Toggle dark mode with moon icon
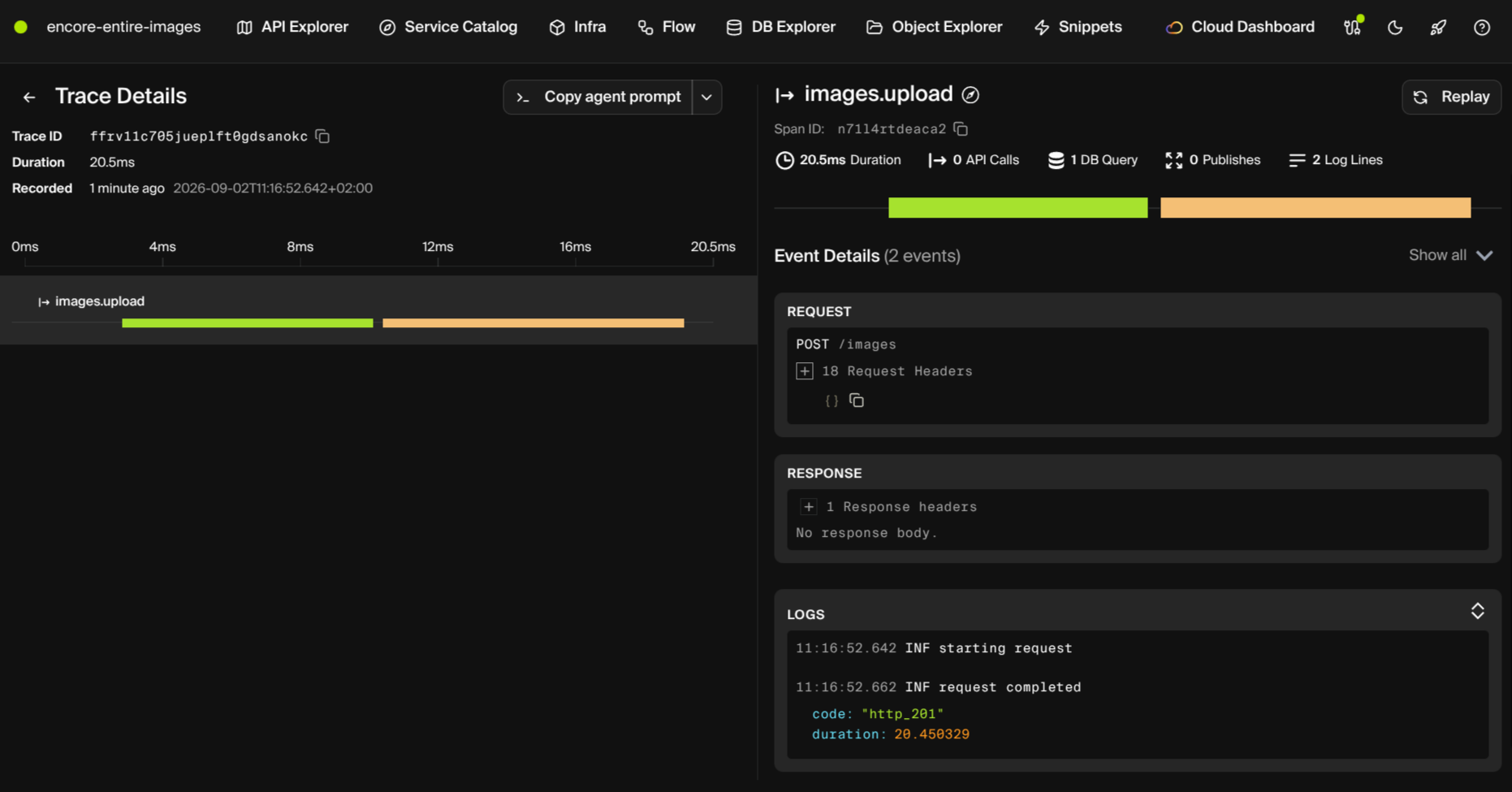This screenshot has width=1512, height=792. [x=1395, y=28]
